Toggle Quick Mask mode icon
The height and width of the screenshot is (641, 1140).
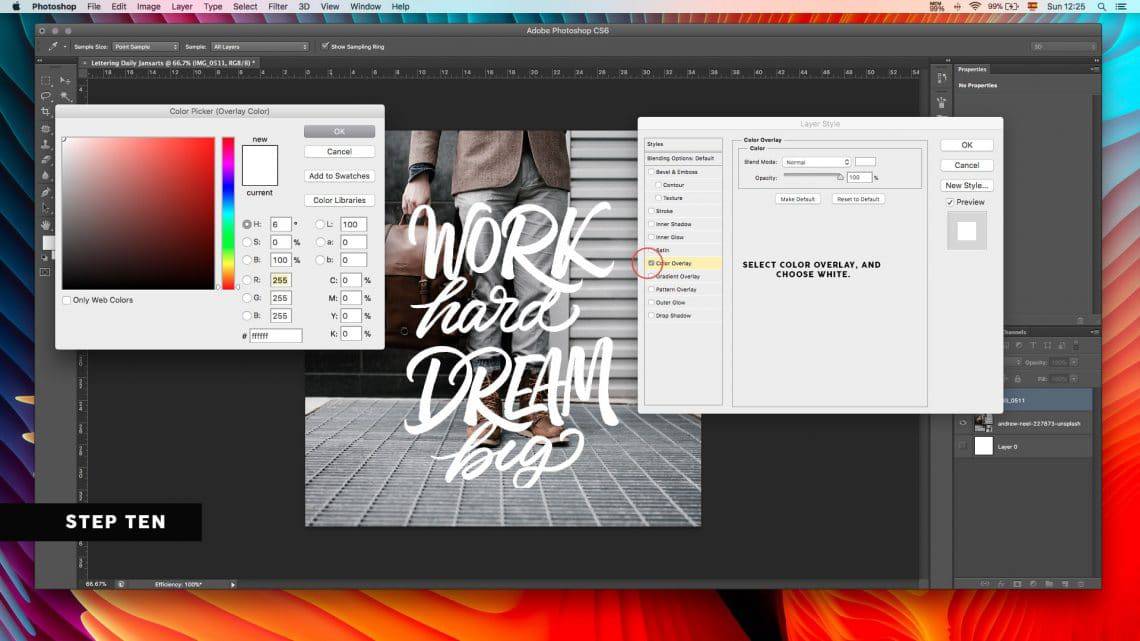(45, 273)
